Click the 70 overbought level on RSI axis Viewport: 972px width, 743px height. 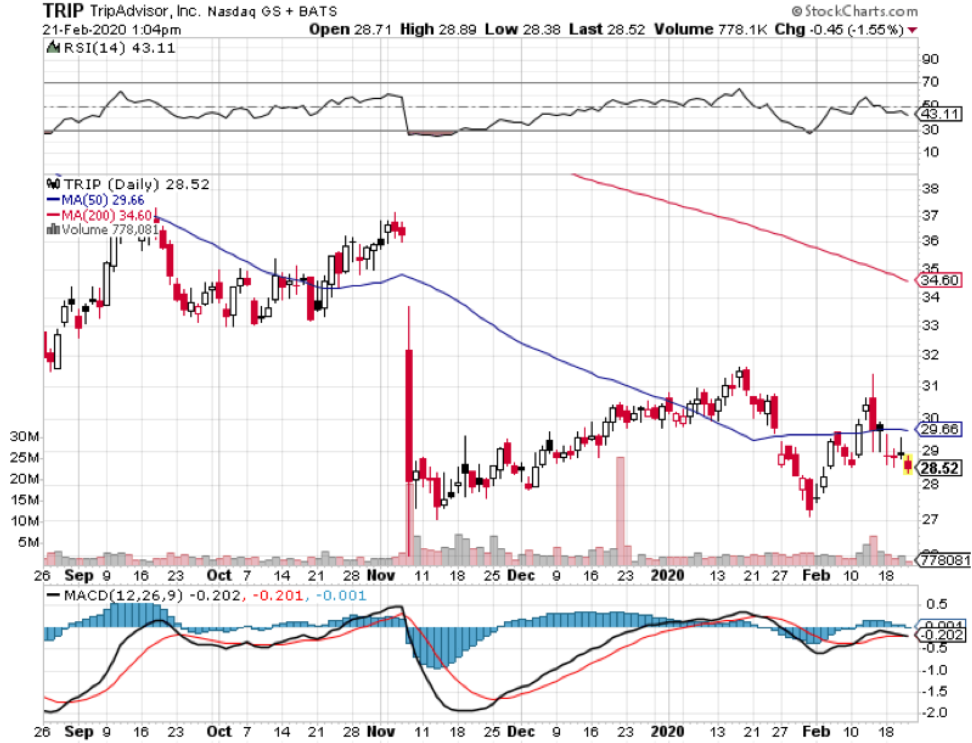pos(930,82)
